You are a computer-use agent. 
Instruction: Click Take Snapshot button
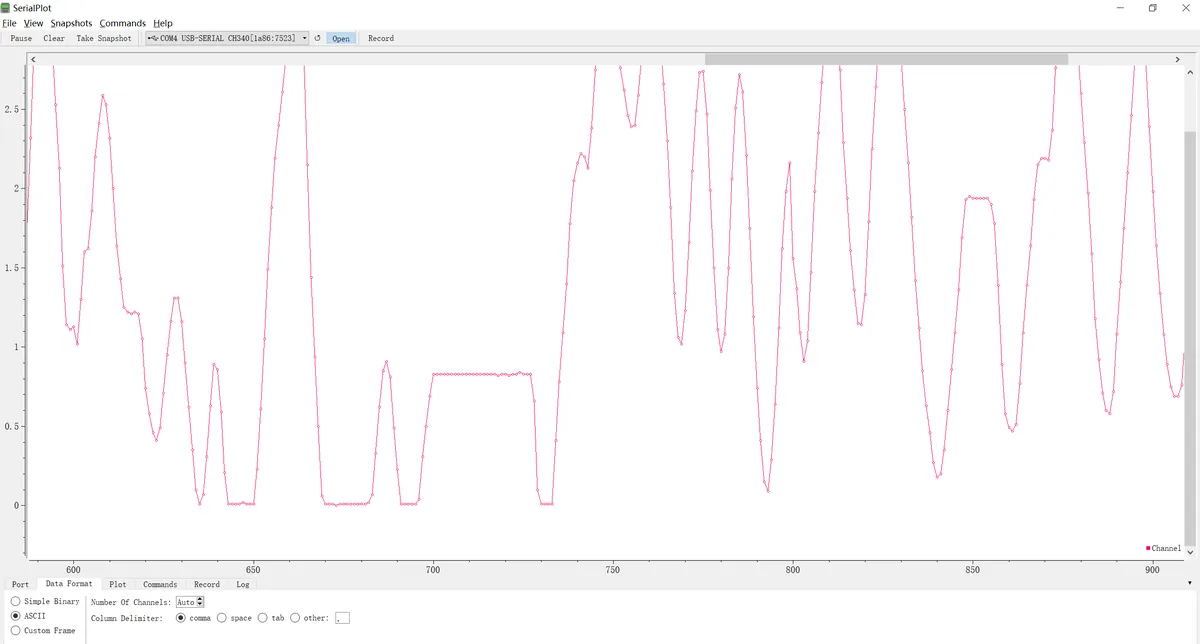click(x=104, y=38)
